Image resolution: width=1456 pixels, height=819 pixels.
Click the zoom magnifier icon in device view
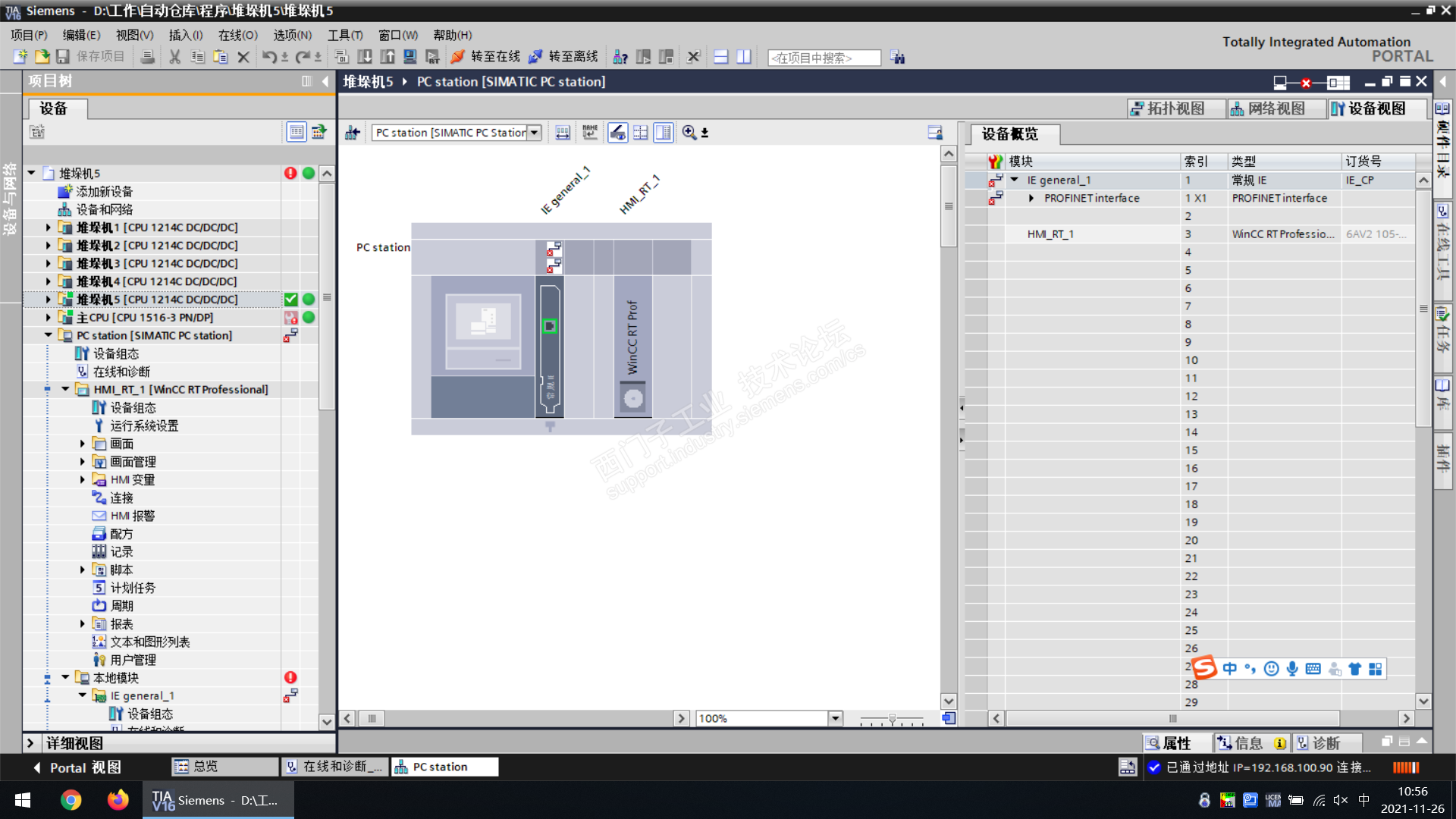coord(689,133)
